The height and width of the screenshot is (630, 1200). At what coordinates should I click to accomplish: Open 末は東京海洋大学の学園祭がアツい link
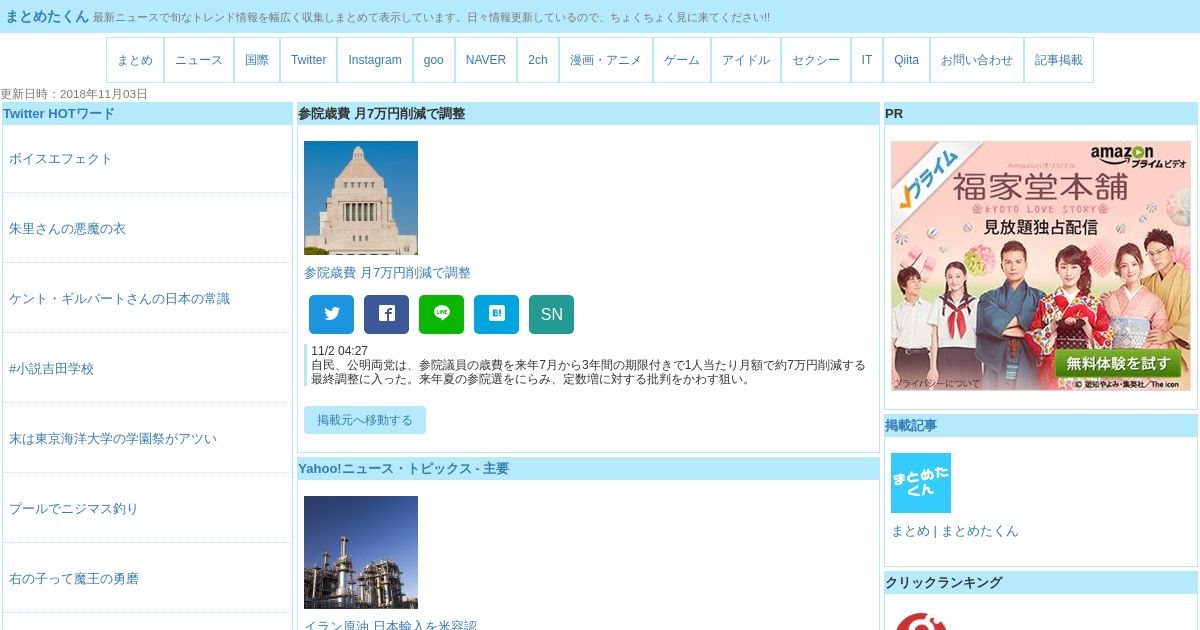click(113, 439)
